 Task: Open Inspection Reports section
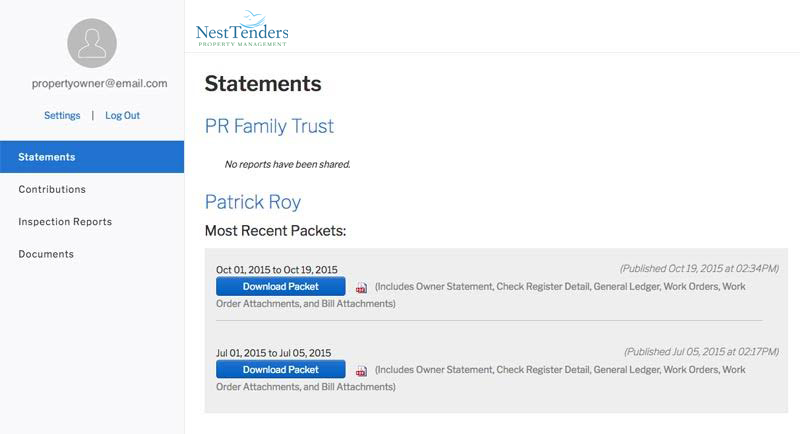[65, 222]
